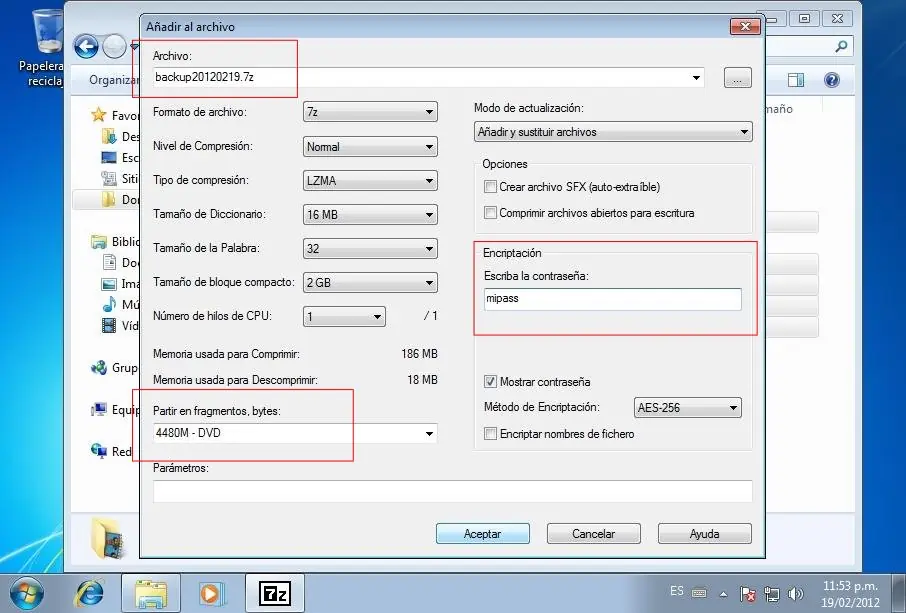The width and height of the screenshot is (906, 613).
Task: Open Modo de actualización dropdown
Action: (613, 132)
